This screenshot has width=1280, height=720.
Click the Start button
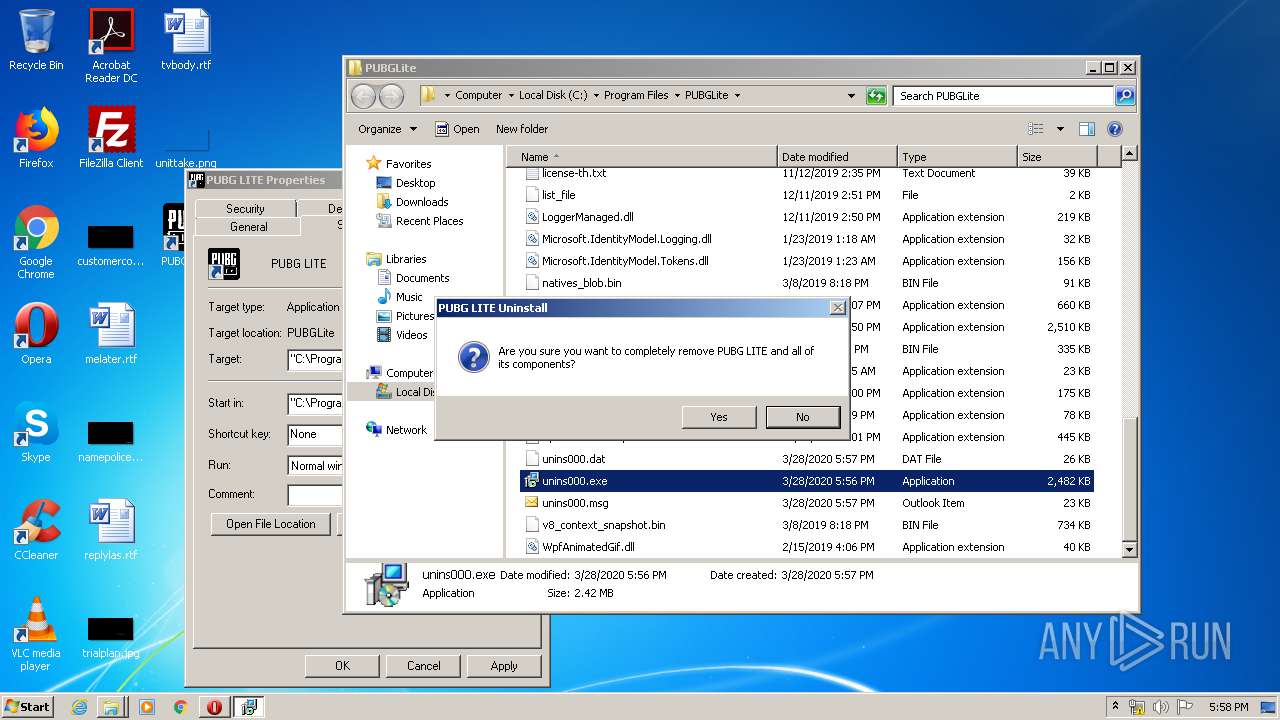[x=27, y=707]
